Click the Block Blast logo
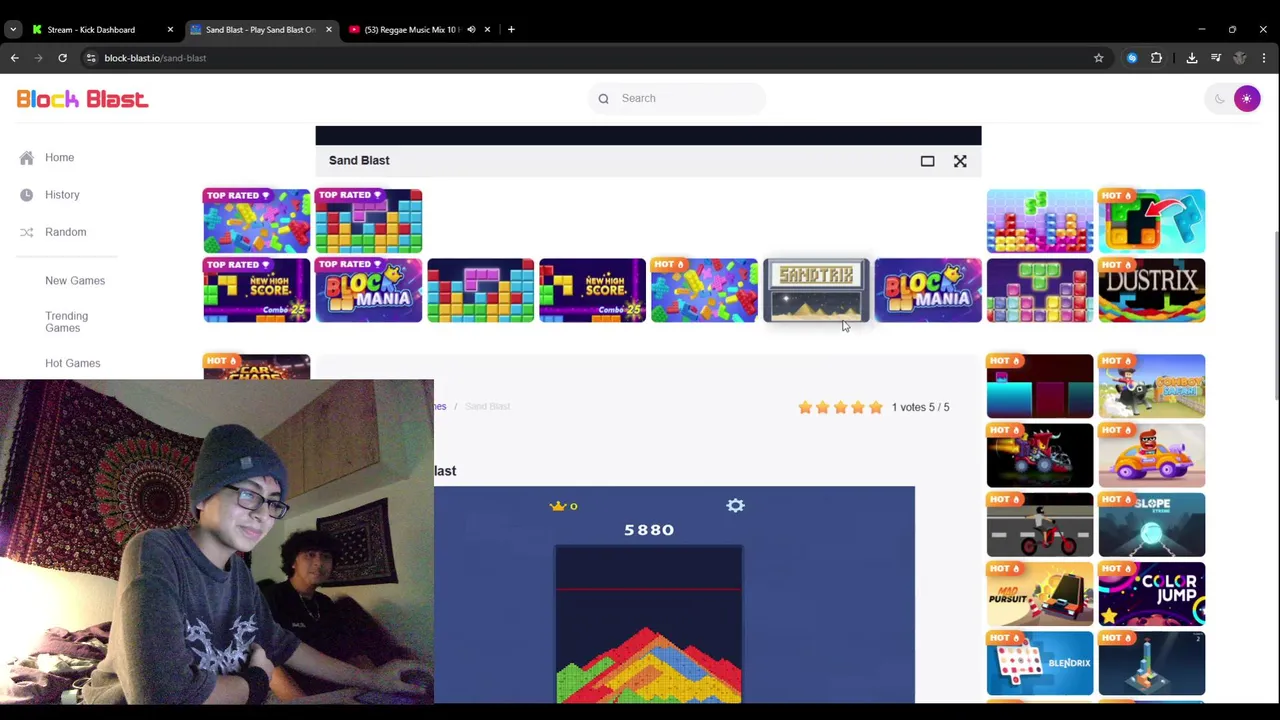Screen dimensions: 1280x720 tap(82, 99)
